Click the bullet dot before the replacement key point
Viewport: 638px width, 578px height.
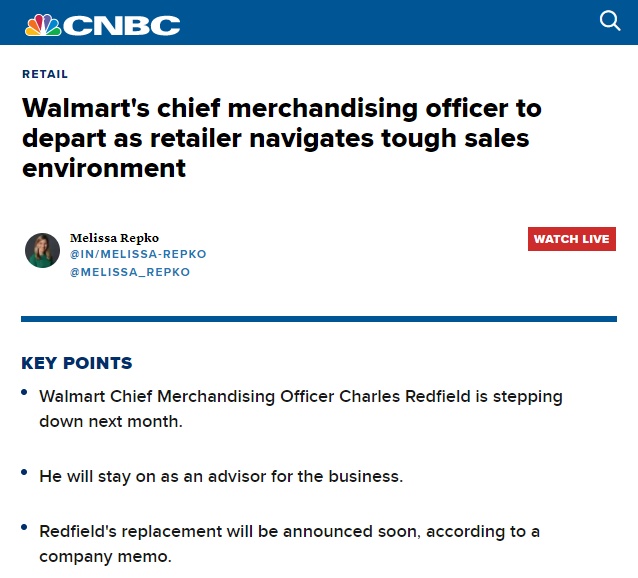pos(24,527)
